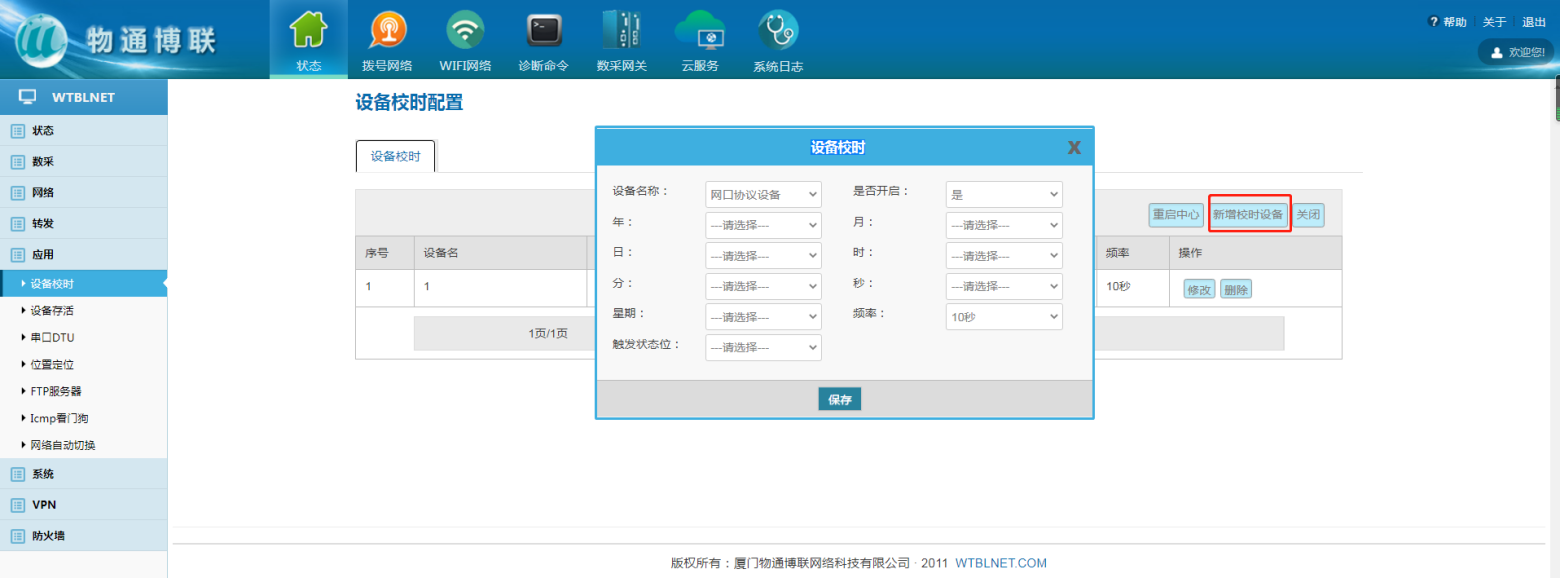Open the 诊断命令 terminal icon

543,32
